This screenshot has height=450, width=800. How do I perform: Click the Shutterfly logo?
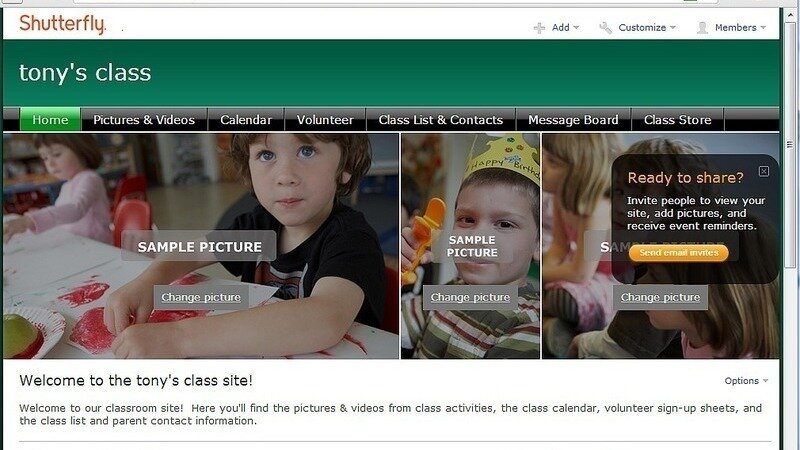(62, 24)
